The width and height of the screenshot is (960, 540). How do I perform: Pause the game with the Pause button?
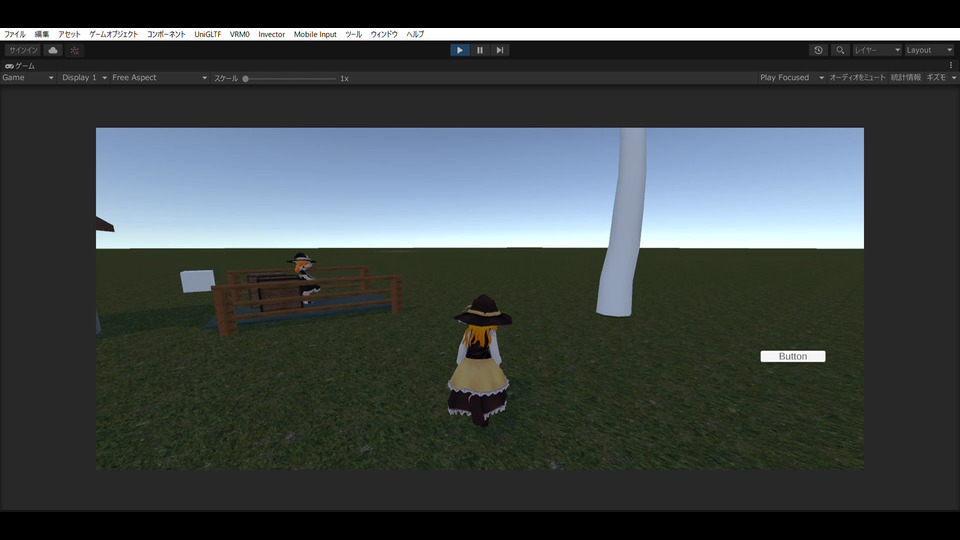(480, 50)
